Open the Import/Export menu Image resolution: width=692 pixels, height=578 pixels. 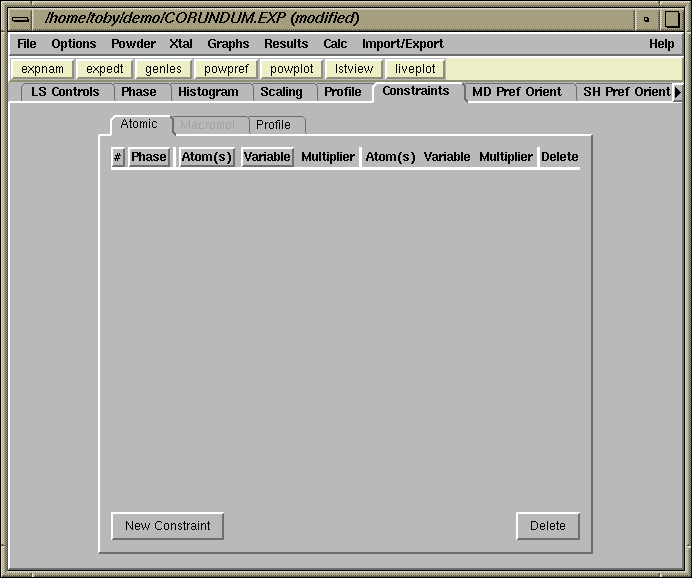(402, 44)
